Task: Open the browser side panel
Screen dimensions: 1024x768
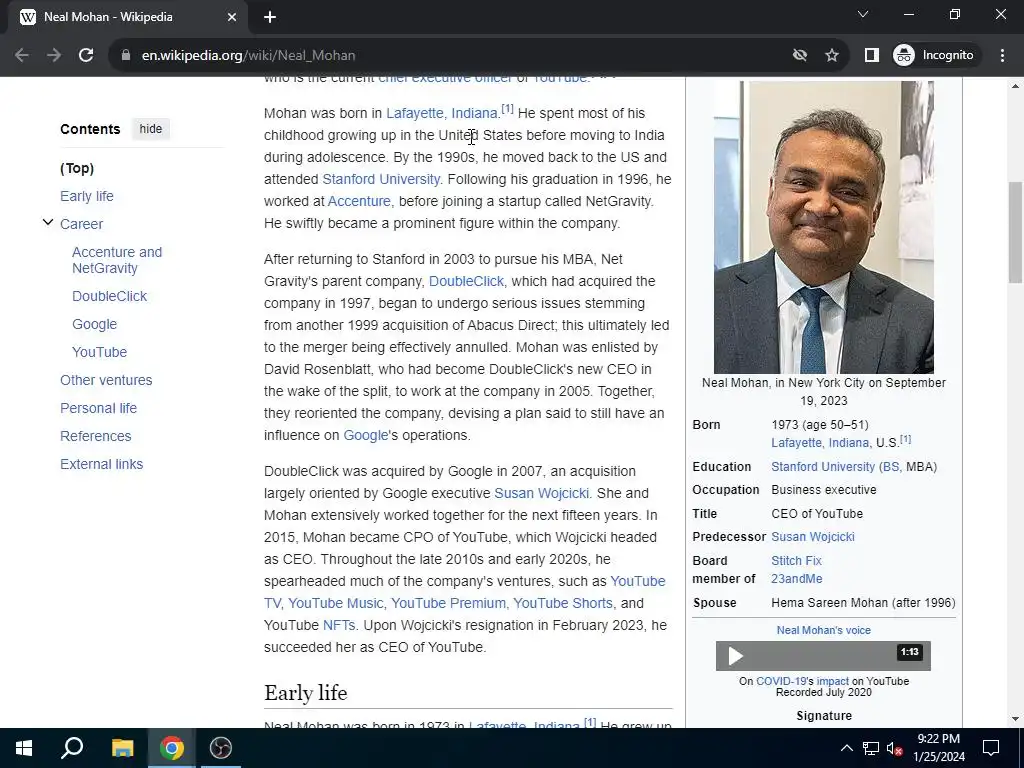Action: (872, 56)
